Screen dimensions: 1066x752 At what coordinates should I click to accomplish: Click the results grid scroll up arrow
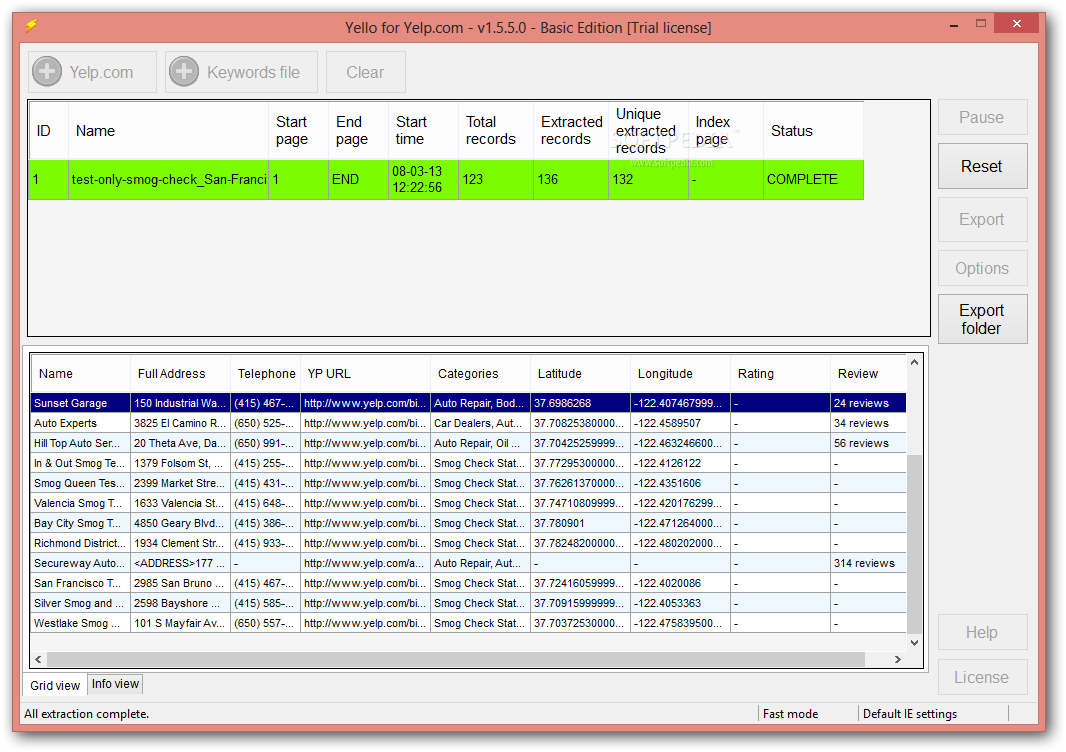point(914,362)
